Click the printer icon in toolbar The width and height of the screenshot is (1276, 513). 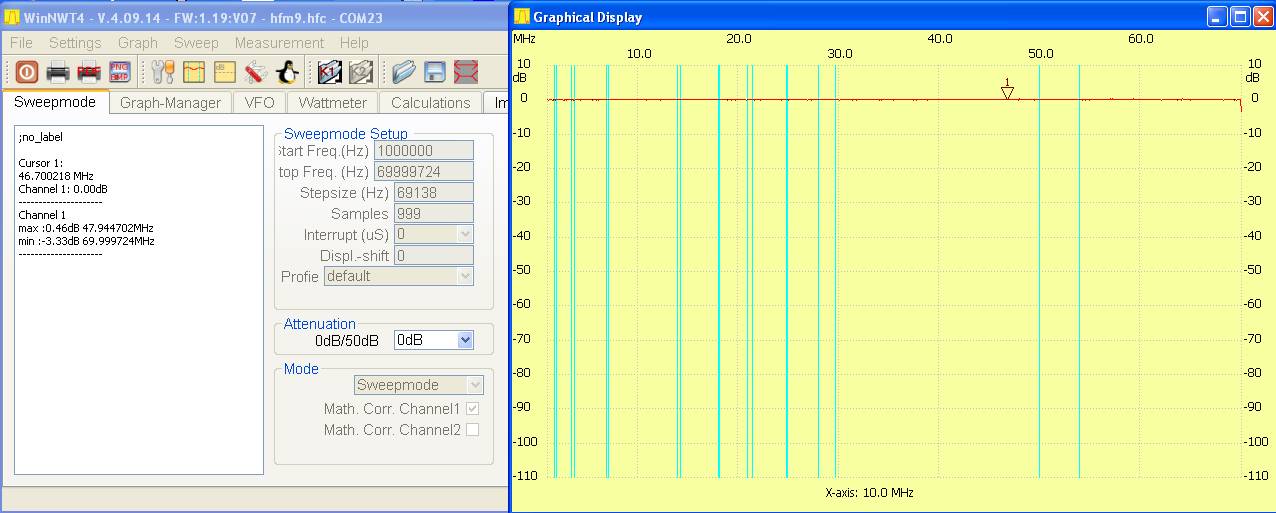pyautogui.click(x=58, y=72)
